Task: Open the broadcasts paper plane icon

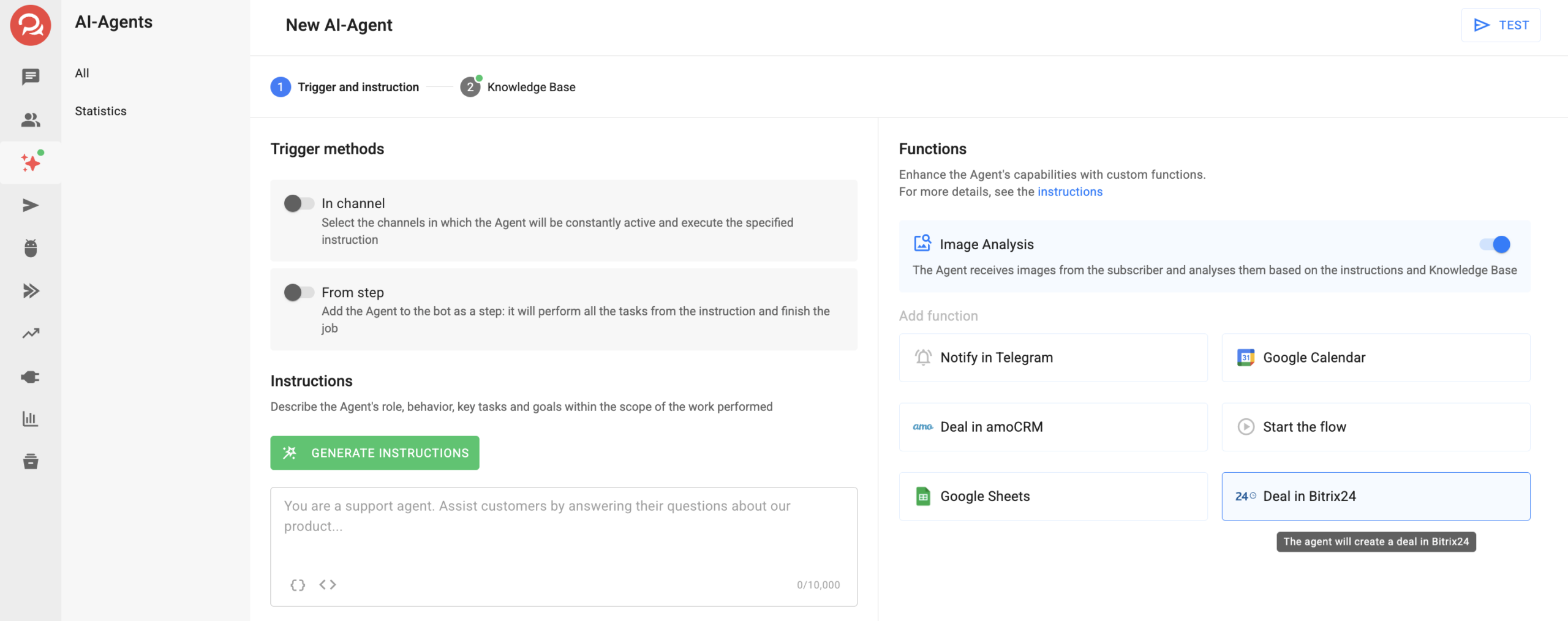Action: pyautogui.click(x=30, y=205)
